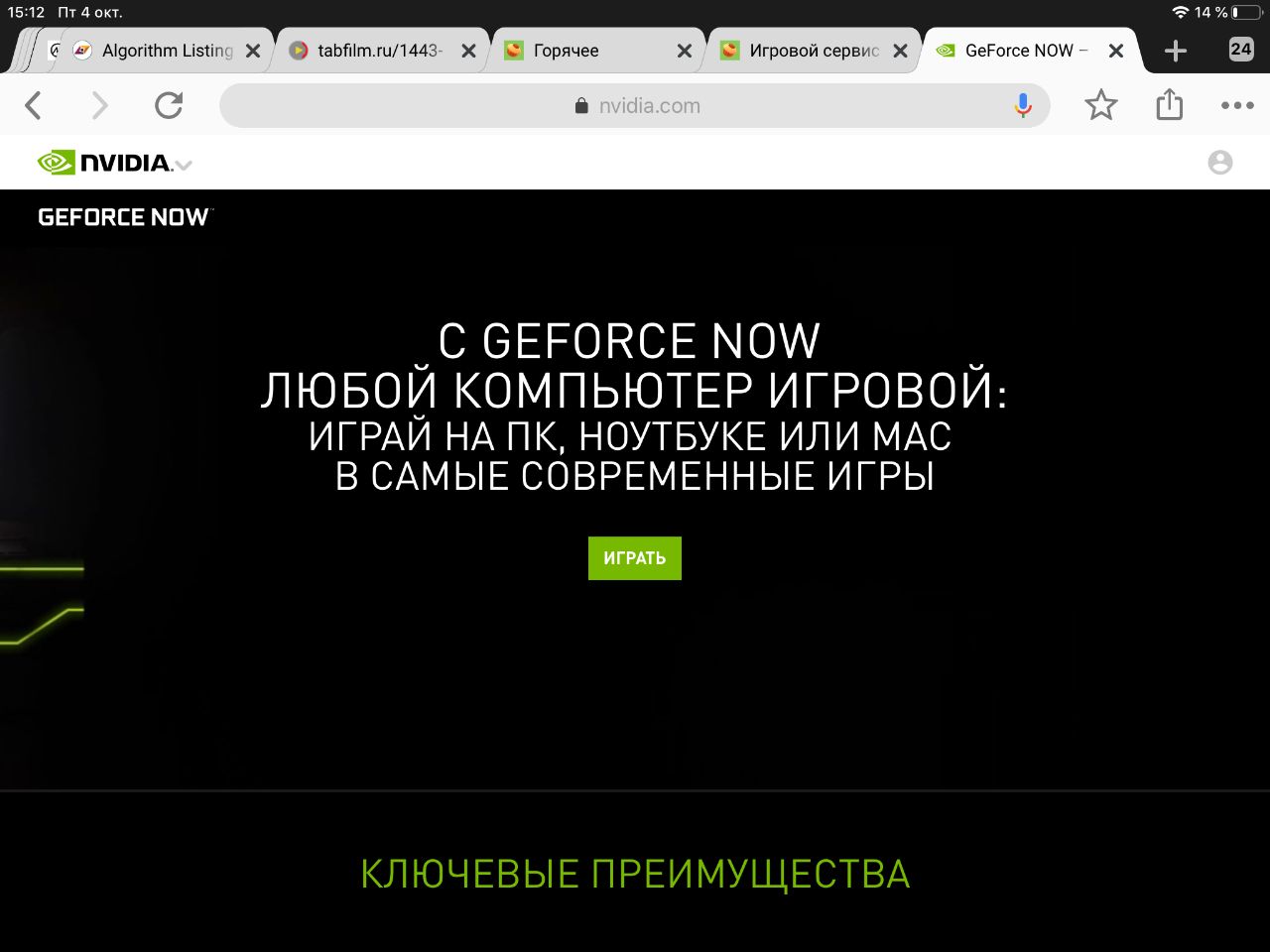Close the tabfilm.ru tab
The width and height of the screenshot is (1270, 952).
[x=468, y=51]
